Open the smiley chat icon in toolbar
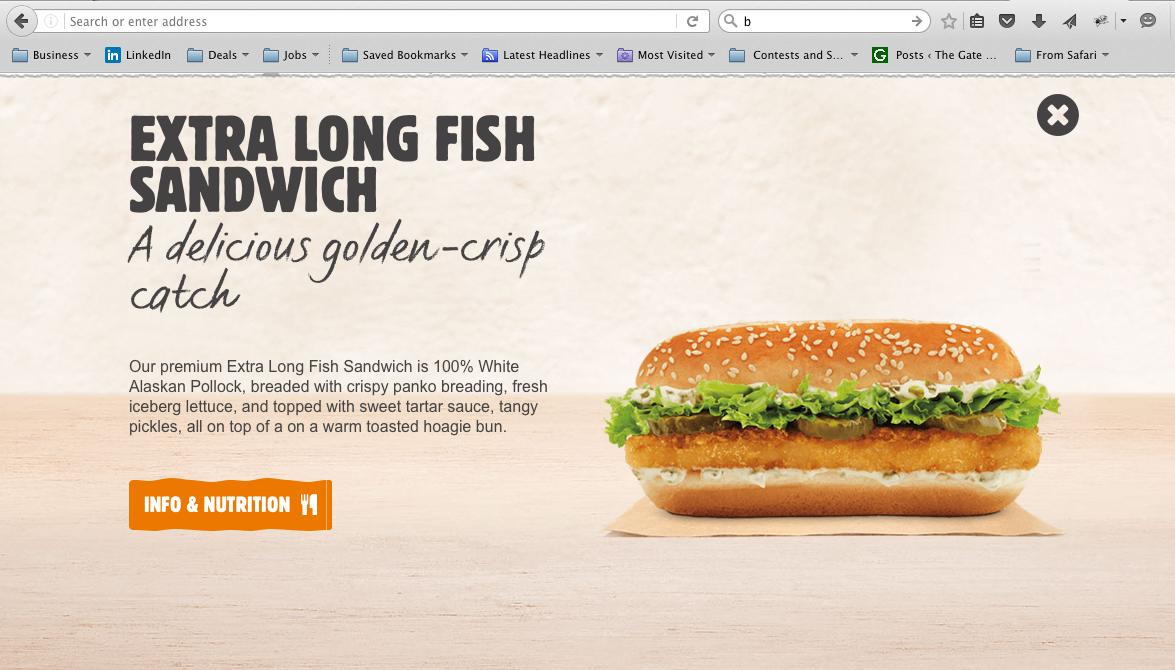Viewport: 1175px width, 670px height. tap(1147, 21)
